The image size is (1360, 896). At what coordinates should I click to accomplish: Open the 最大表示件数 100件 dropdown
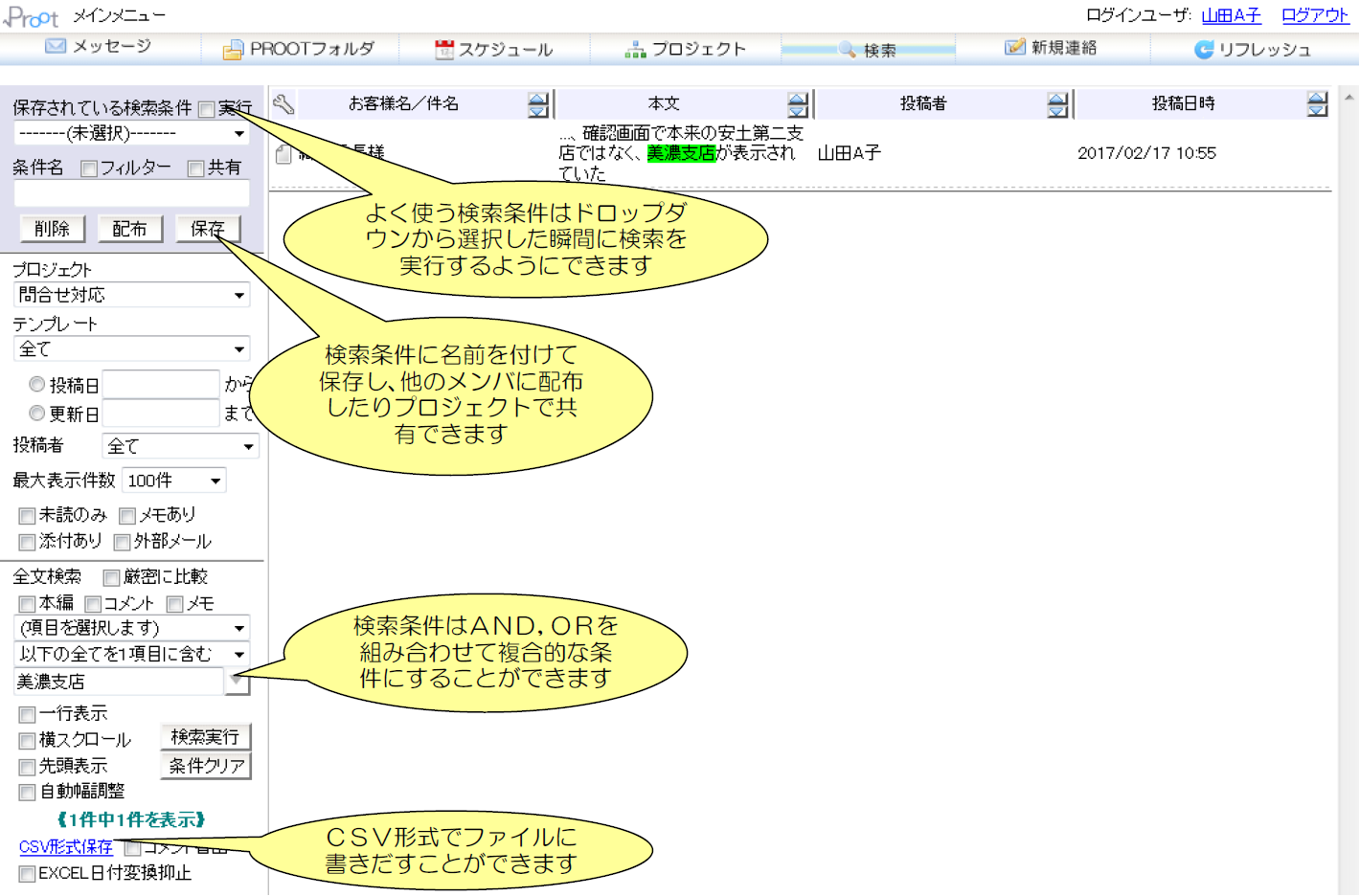point(174,481)
